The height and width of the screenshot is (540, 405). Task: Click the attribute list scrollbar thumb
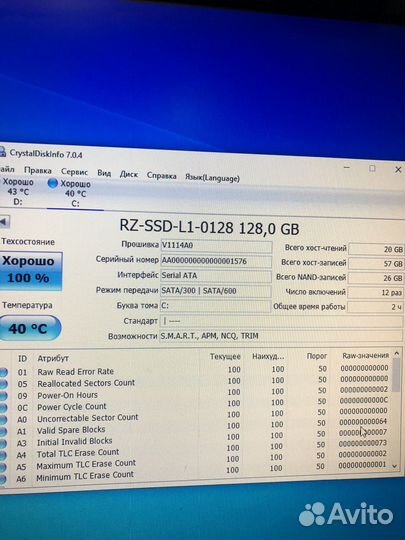(x=396, y=375)
